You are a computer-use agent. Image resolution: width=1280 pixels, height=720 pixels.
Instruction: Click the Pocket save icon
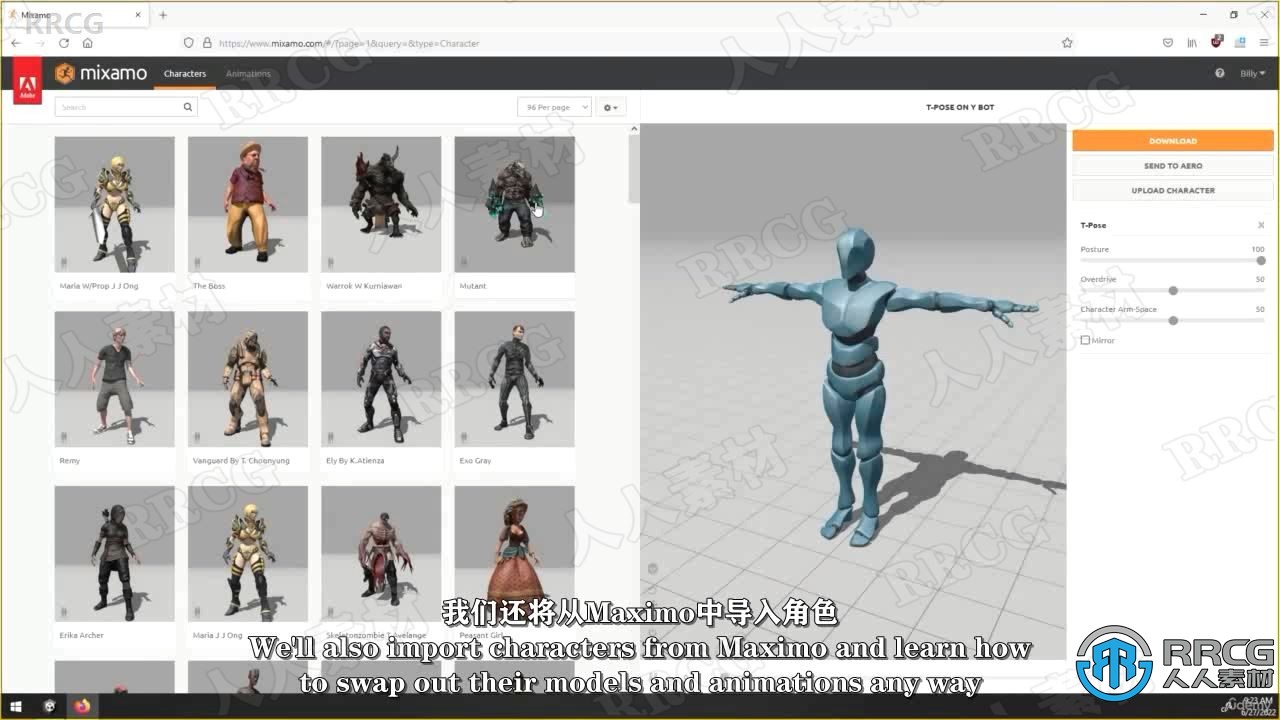[x=1167, y=43]
